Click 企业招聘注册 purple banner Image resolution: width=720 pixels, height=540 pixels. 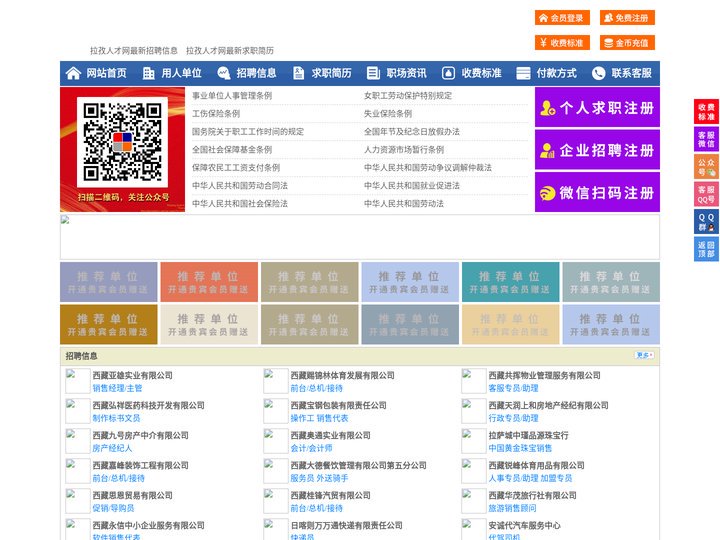[597, 150]
